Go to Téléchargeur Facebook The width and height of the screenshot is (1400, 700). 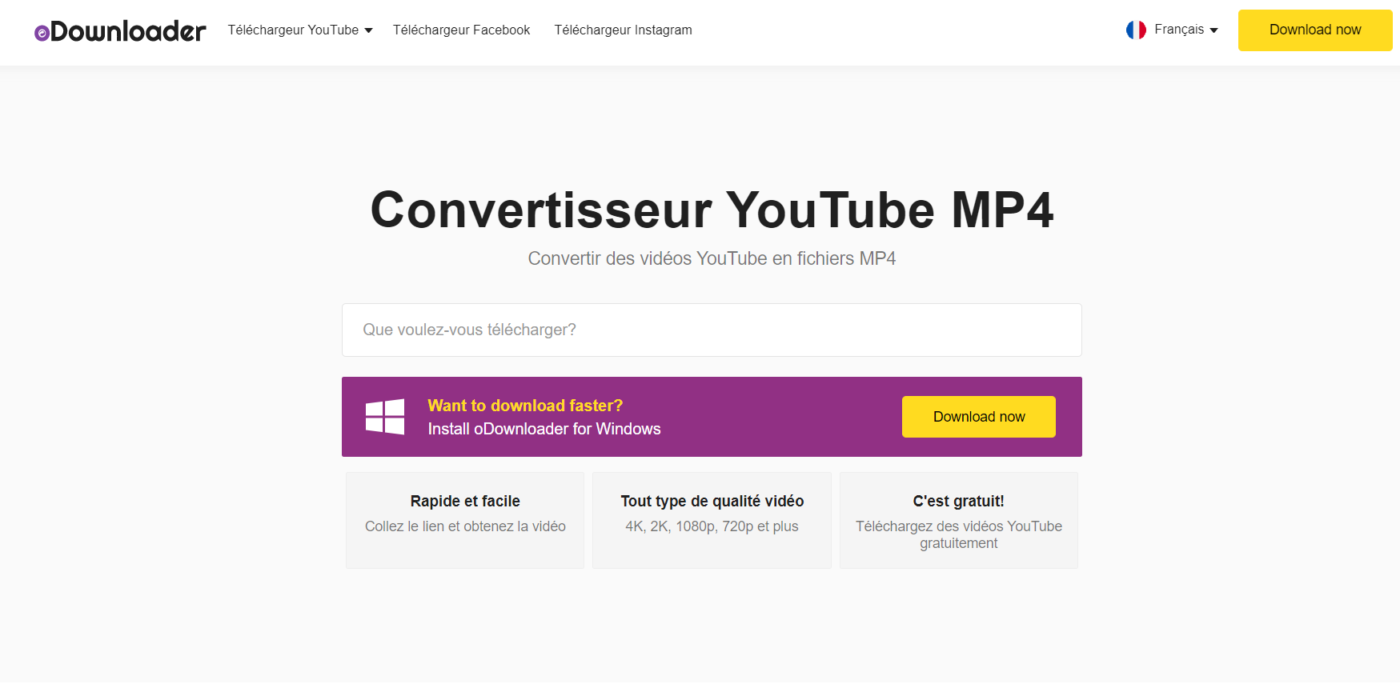(x=461, y=30)
